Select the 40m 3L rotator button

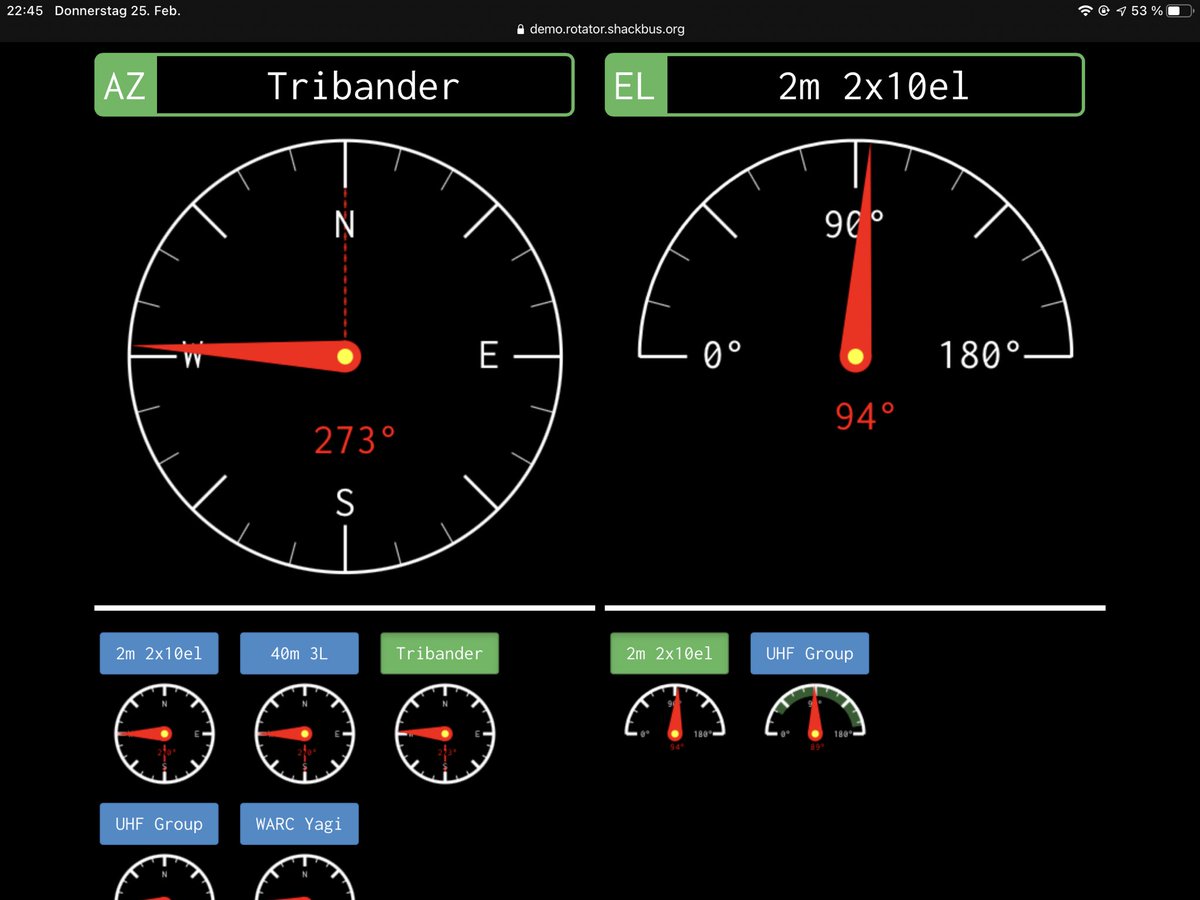click(x=299, y=654)
